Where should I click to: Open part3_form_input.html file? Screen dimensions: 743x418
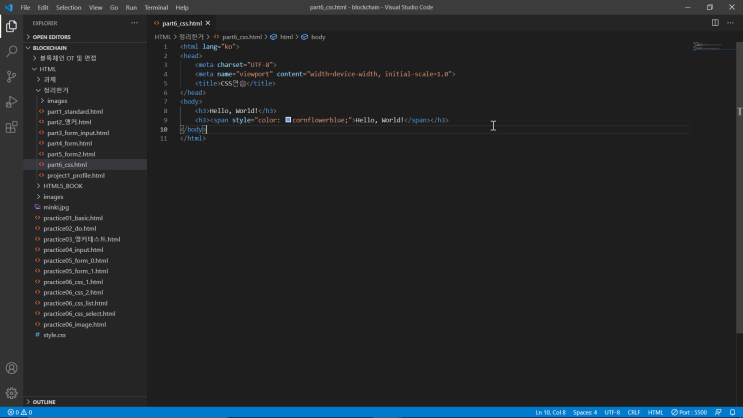78,133
